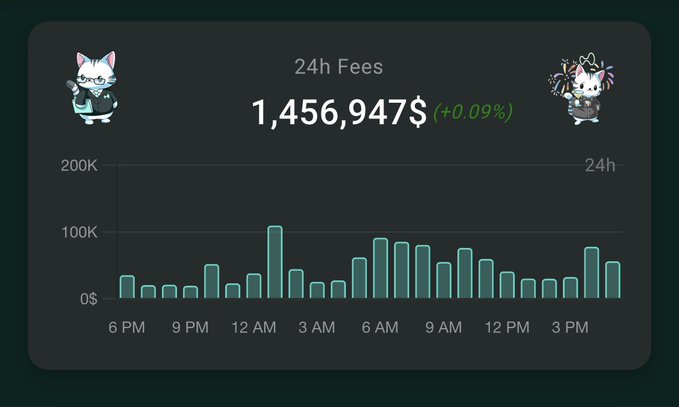This screenshot has height=407, width=679.
Task: Click the 200K y-axis label
Action: (x=79, y=165)
